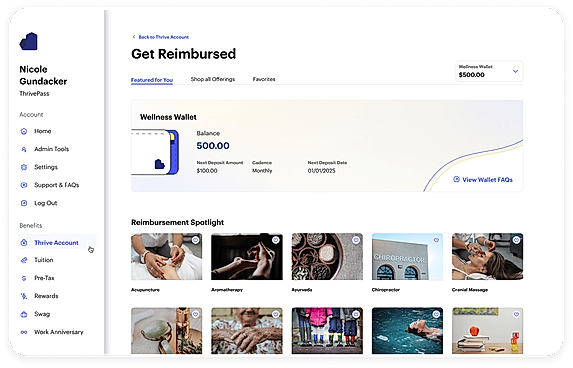Open the Swag icon in sidebar
Screen dimensions: 573x368
24,314
